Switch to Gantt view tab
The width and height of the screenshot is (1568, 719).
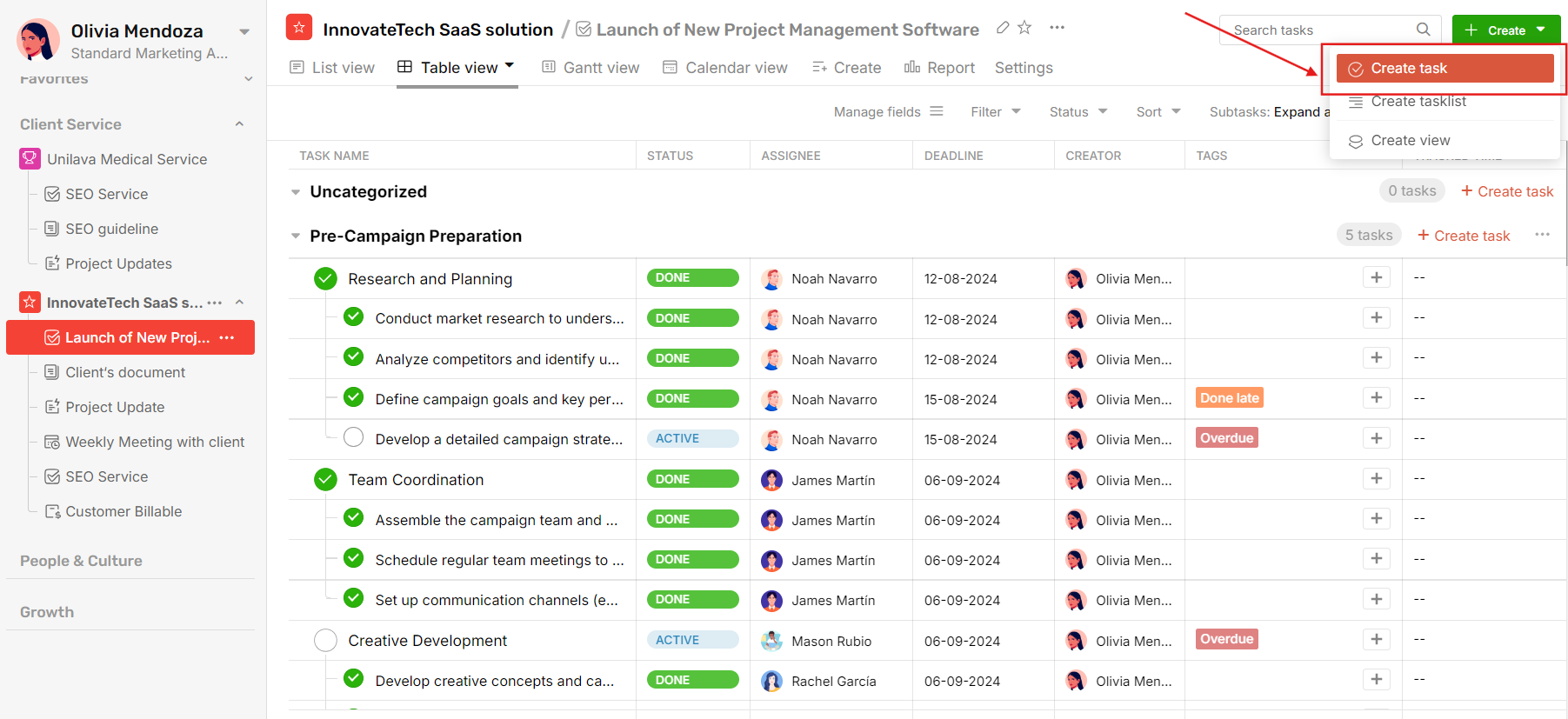[591, 68]
